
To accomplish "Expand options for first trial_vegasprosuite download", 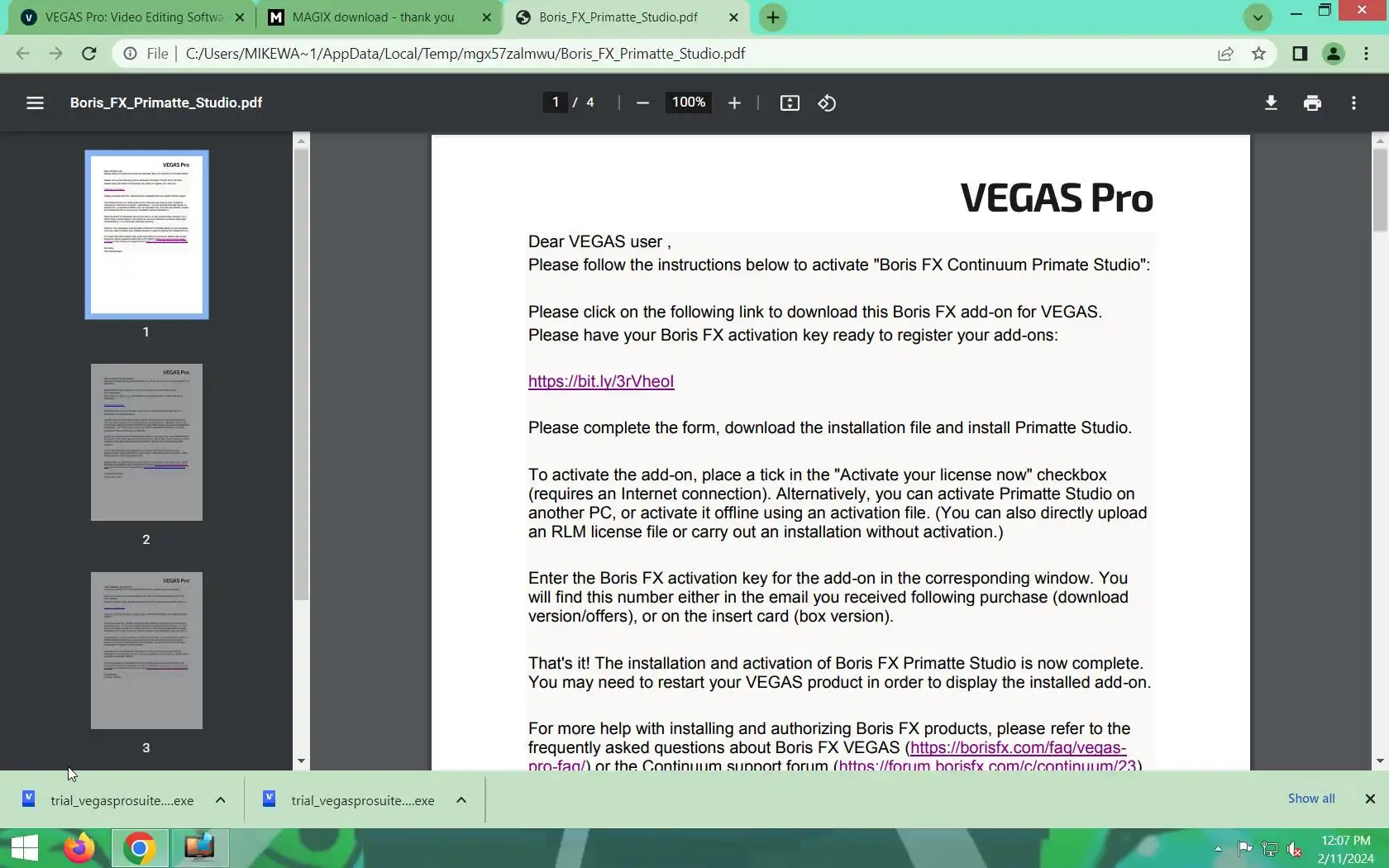I will coord(221,800).
